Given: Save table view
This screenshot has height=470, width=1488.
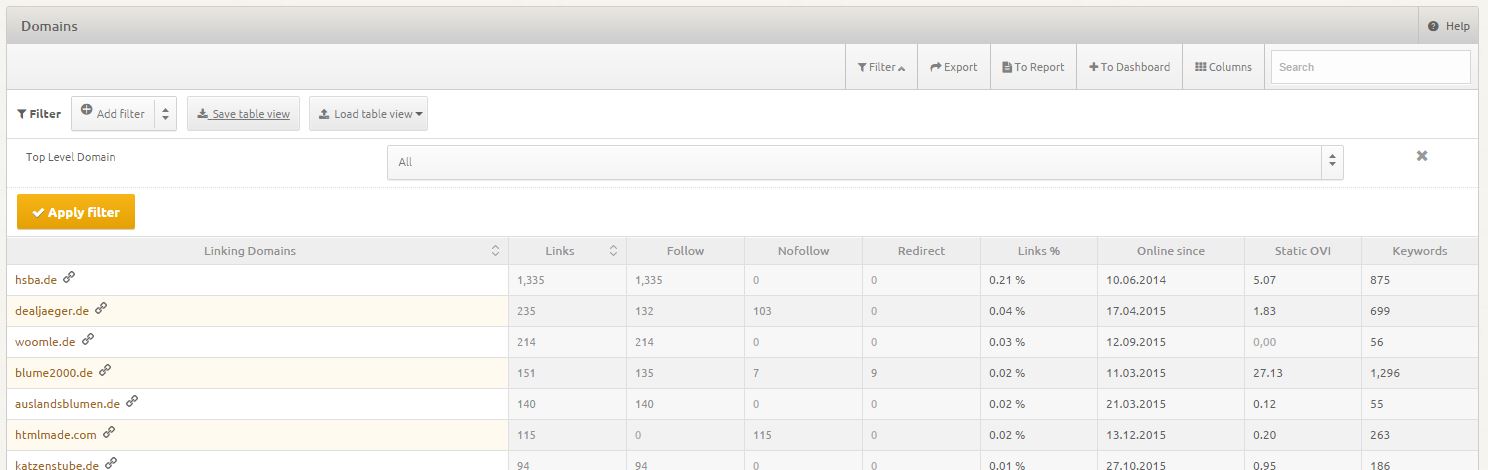Looking at the screenshot, I should point(243,114).
